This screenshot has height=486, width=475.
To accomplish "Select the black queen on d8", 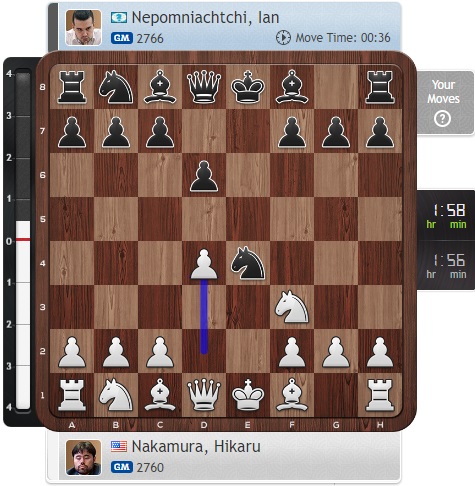I will pos(204,87).
